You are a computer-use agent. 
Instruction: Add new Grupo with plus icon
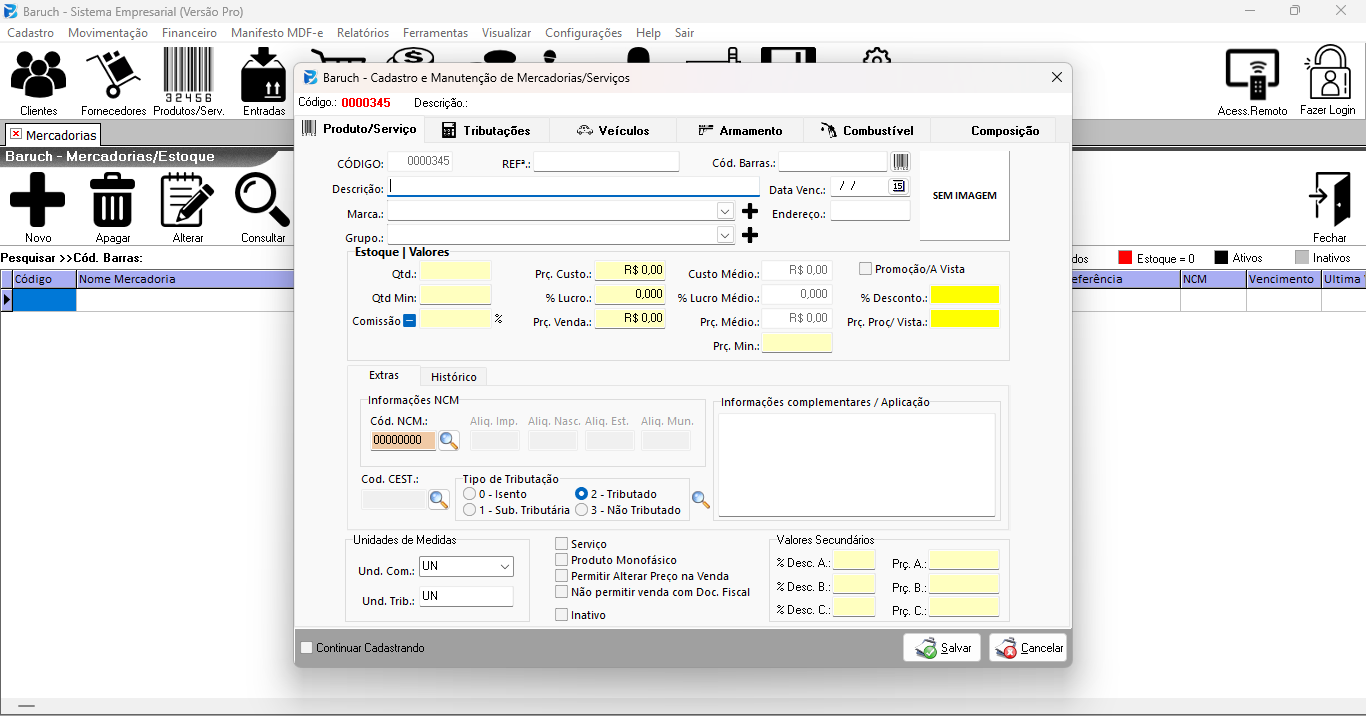pos(750,235)
